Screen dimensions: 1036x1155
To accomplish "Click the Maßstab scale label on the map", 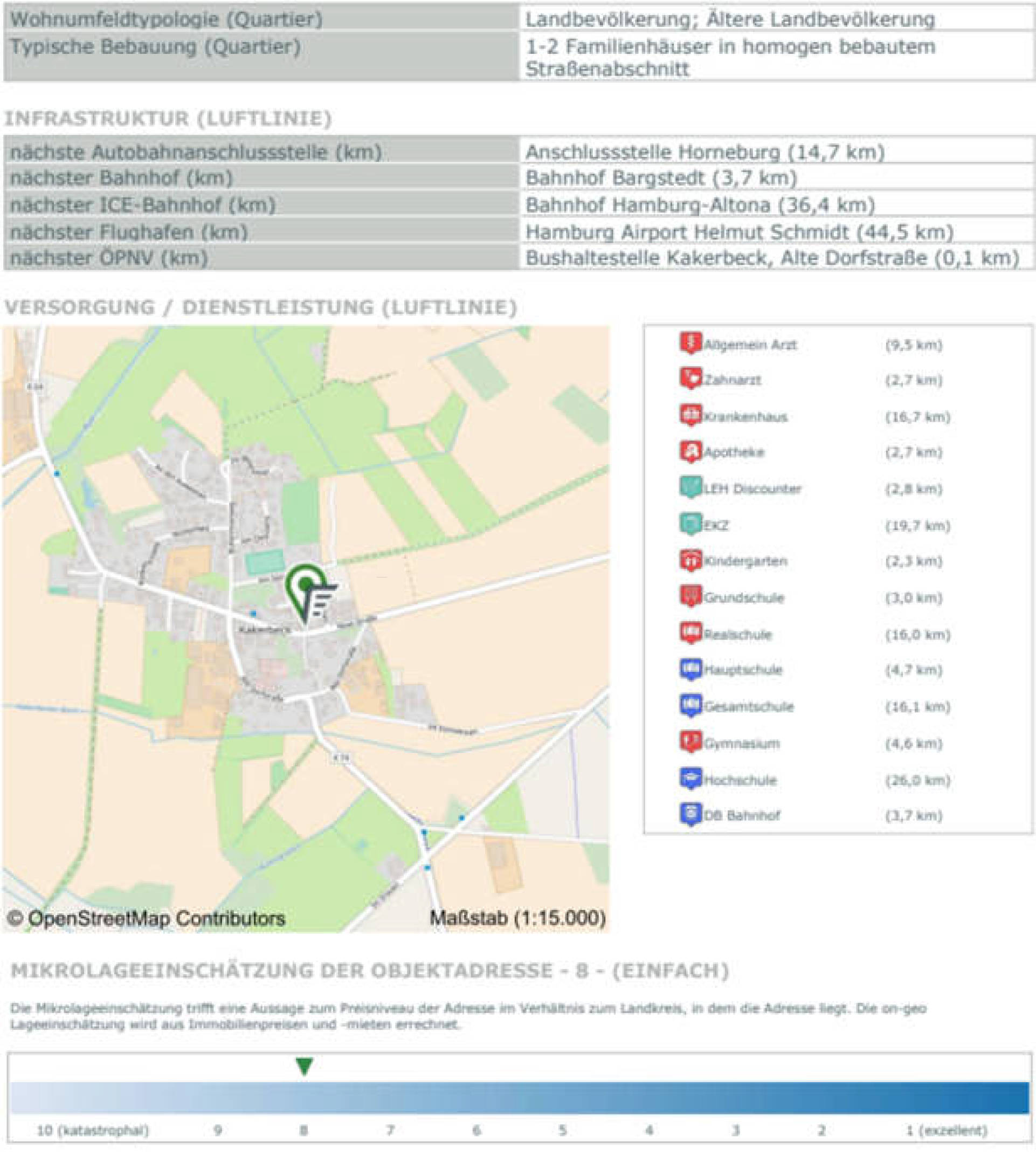I will (519, 917).
